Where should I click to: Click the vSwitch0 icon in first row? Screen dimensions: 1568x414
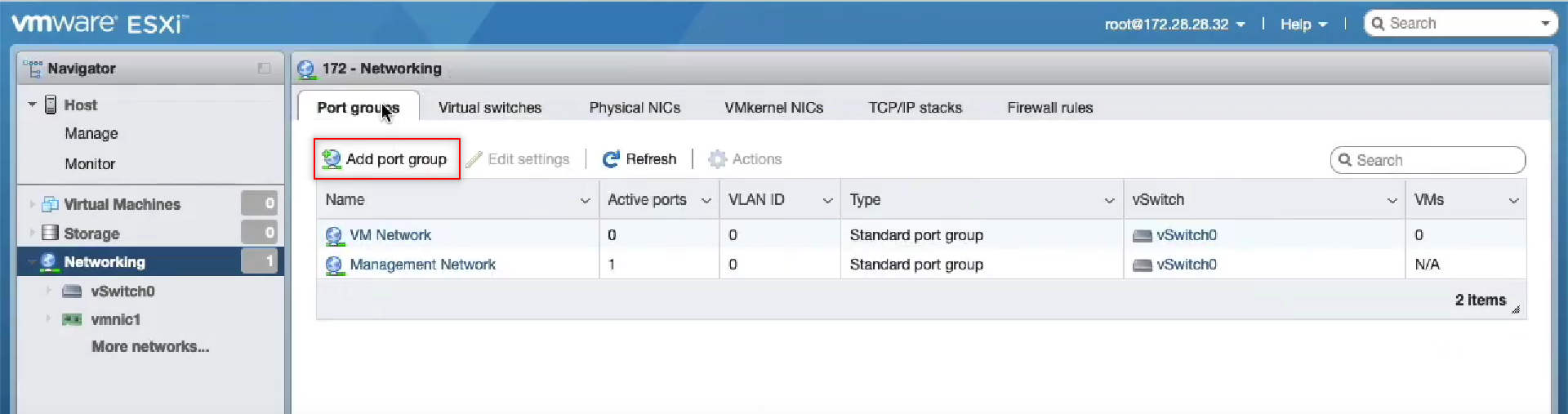(1143, 236)
